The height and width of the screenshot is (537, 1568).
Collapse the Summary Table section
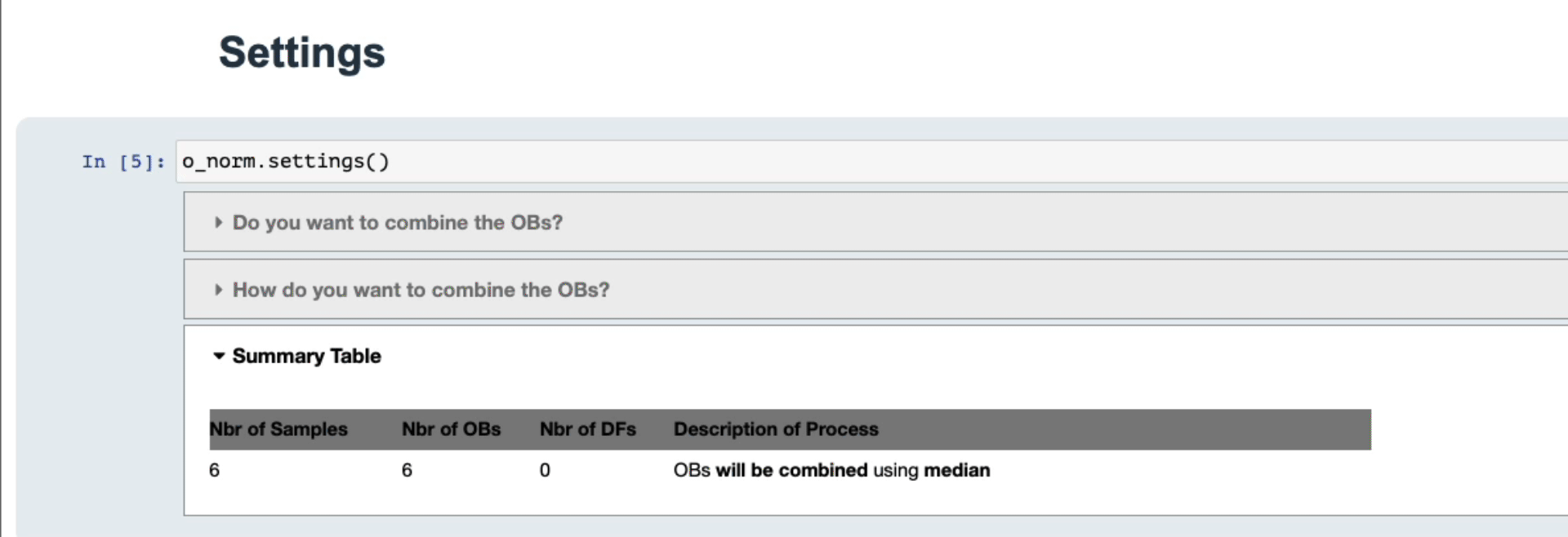pos(306,356)
